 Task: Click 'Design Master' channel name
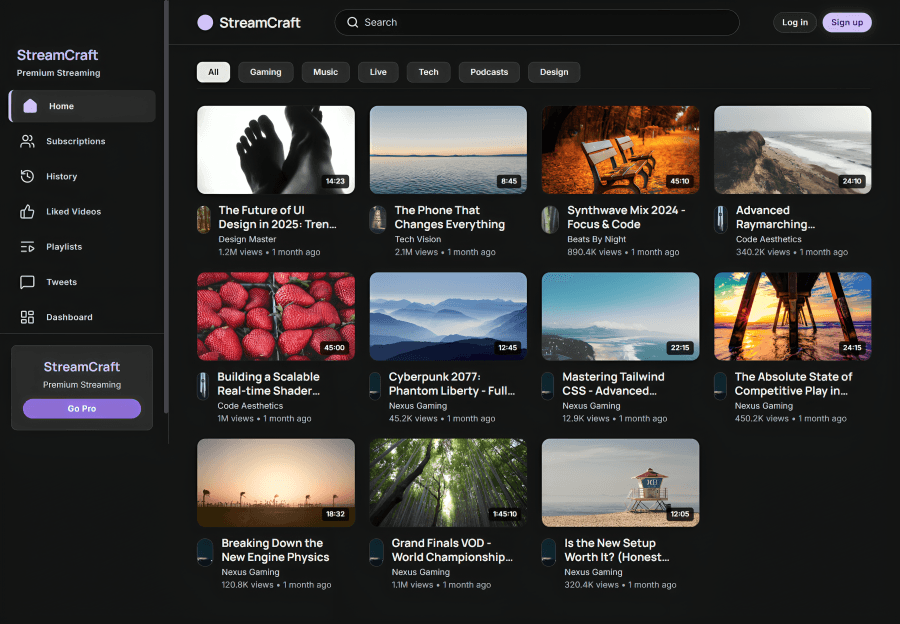point(247,239)
